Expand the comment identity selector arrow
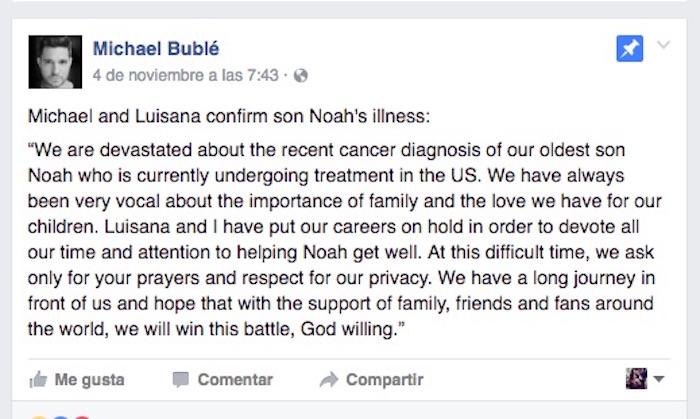The width and height of the screenshot is (700, 419). (x=658, y=380)
